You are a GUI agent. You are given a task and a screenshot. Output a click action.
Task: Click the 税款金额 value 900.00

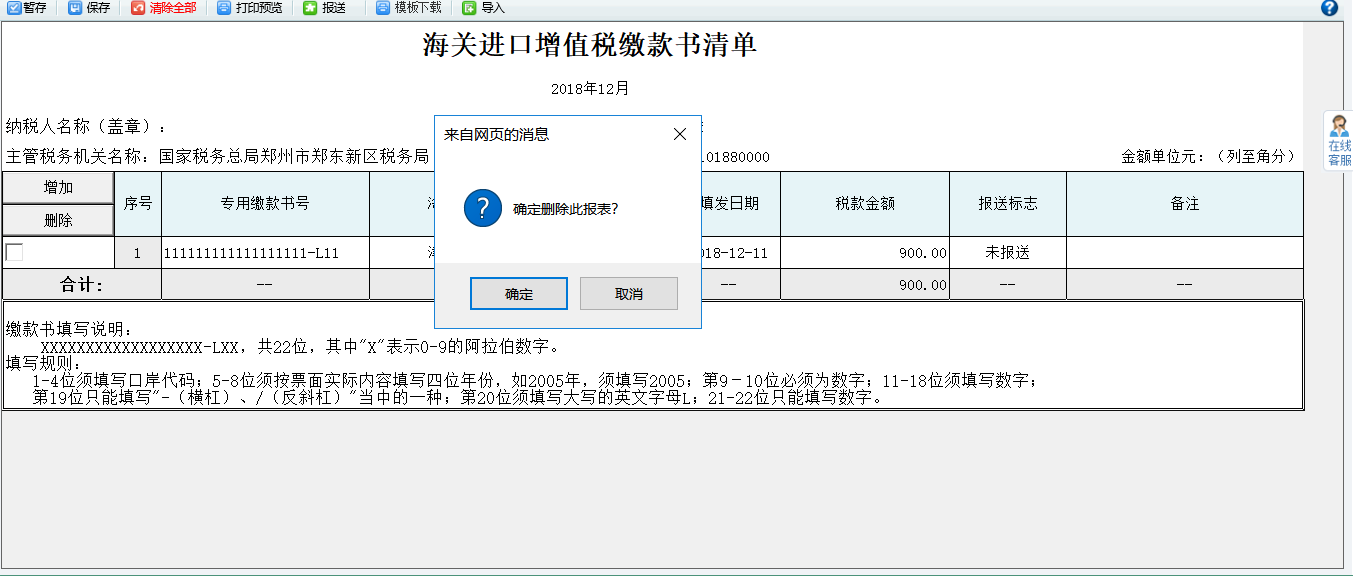pyautogui.click(x=920, y=253)
